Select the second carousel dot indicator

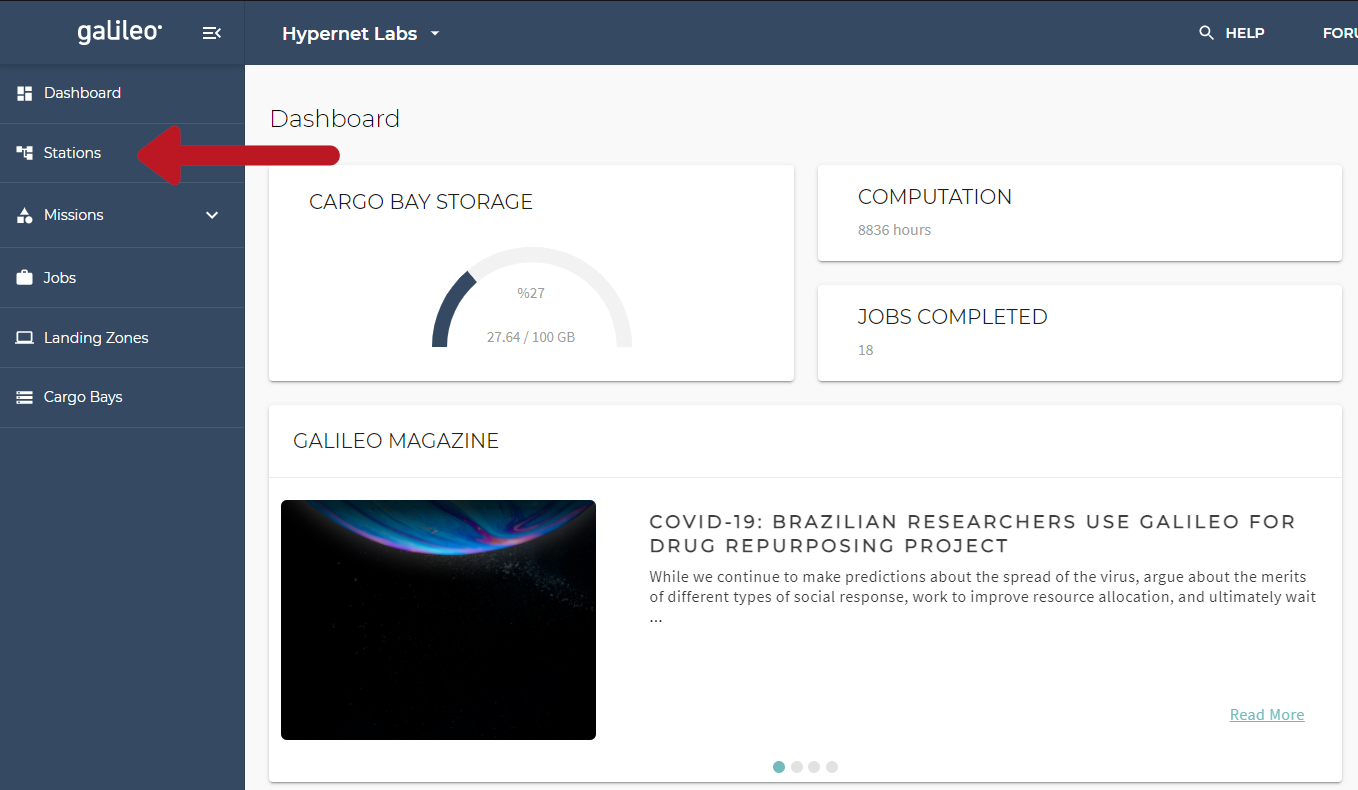click(797, 767)
